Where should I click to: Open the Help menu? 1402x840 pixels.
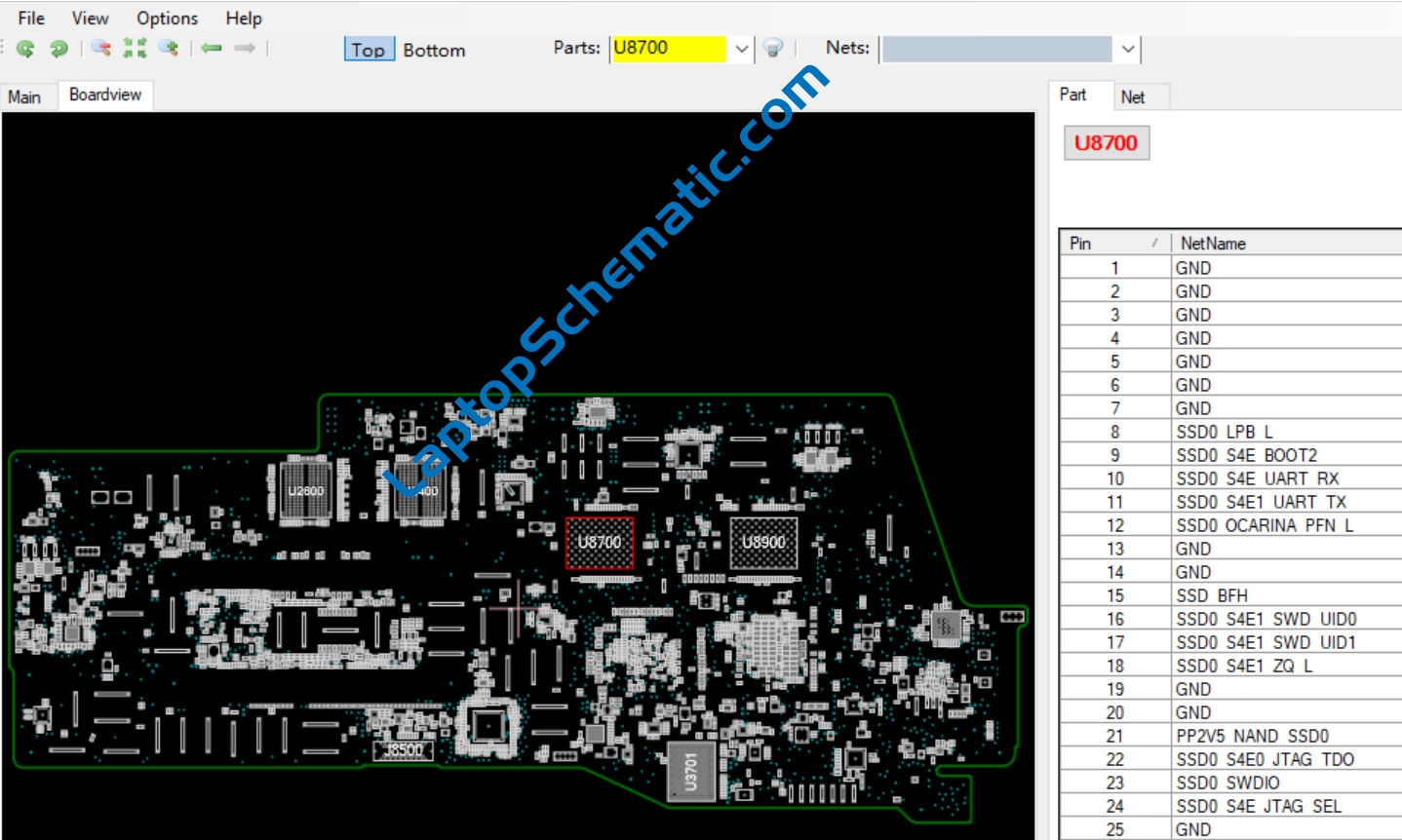point(244,18)
